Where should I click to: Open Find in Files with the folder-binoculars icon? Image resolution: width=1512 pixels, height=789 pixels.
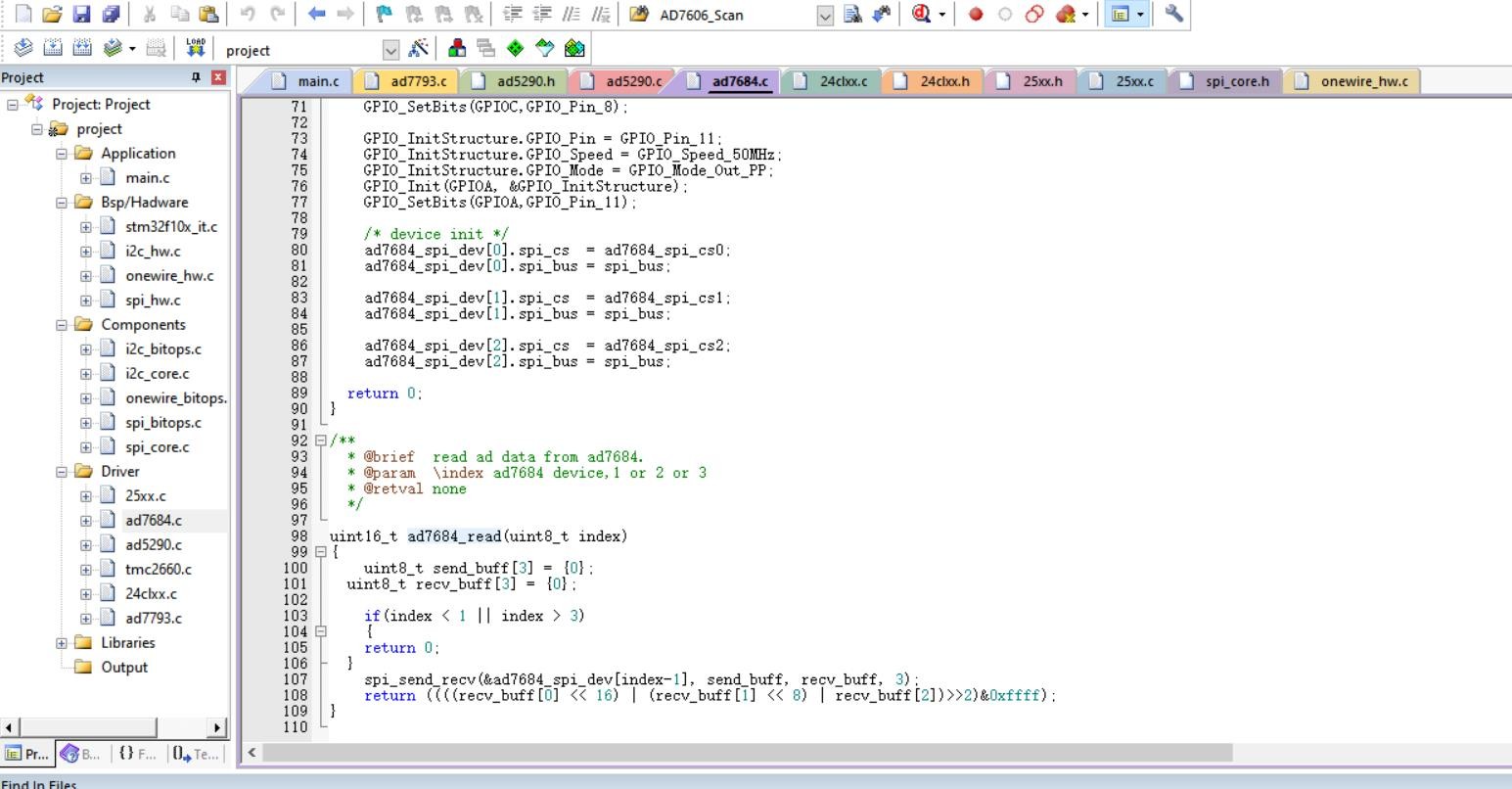click(639, 14)
